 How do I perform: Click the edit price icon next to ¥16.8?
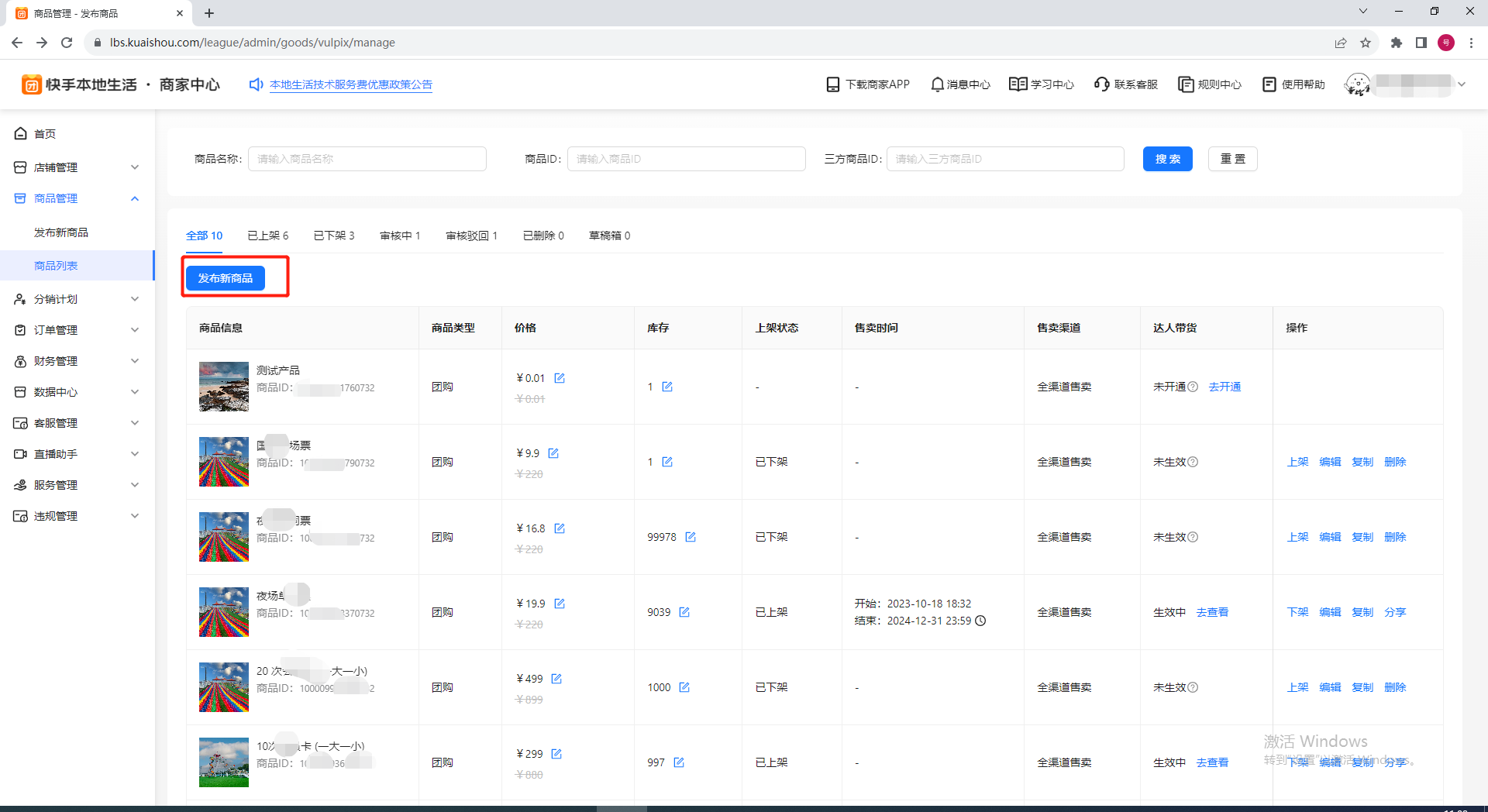[560, 528]
